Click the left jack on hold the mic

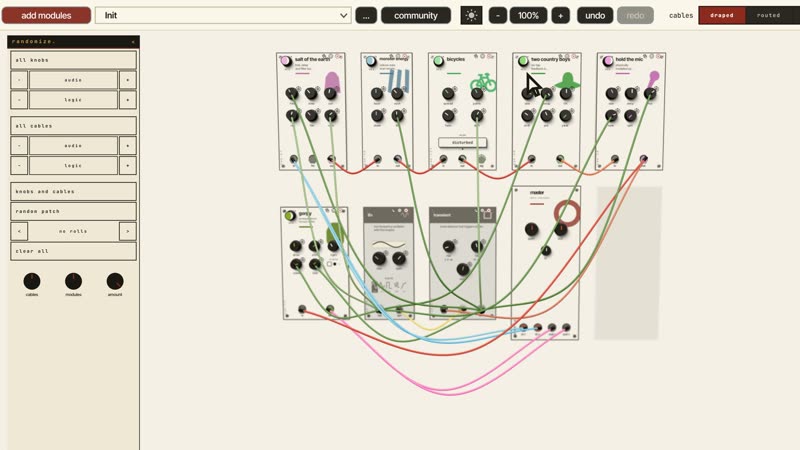pyautogui.click(x=615, y=159)
